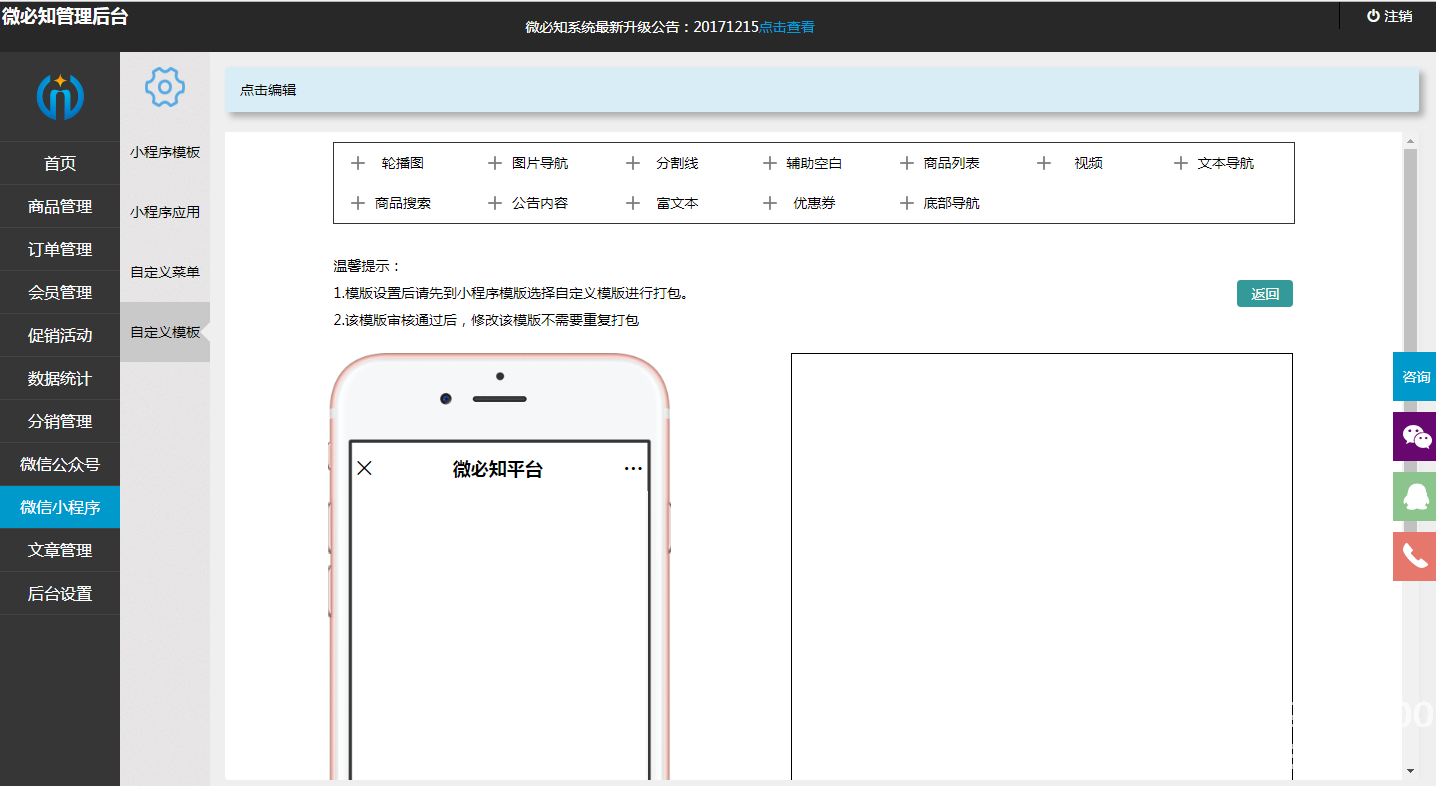
Task: Select 订单管理 from the sidebar
Action: click(60, 250)
